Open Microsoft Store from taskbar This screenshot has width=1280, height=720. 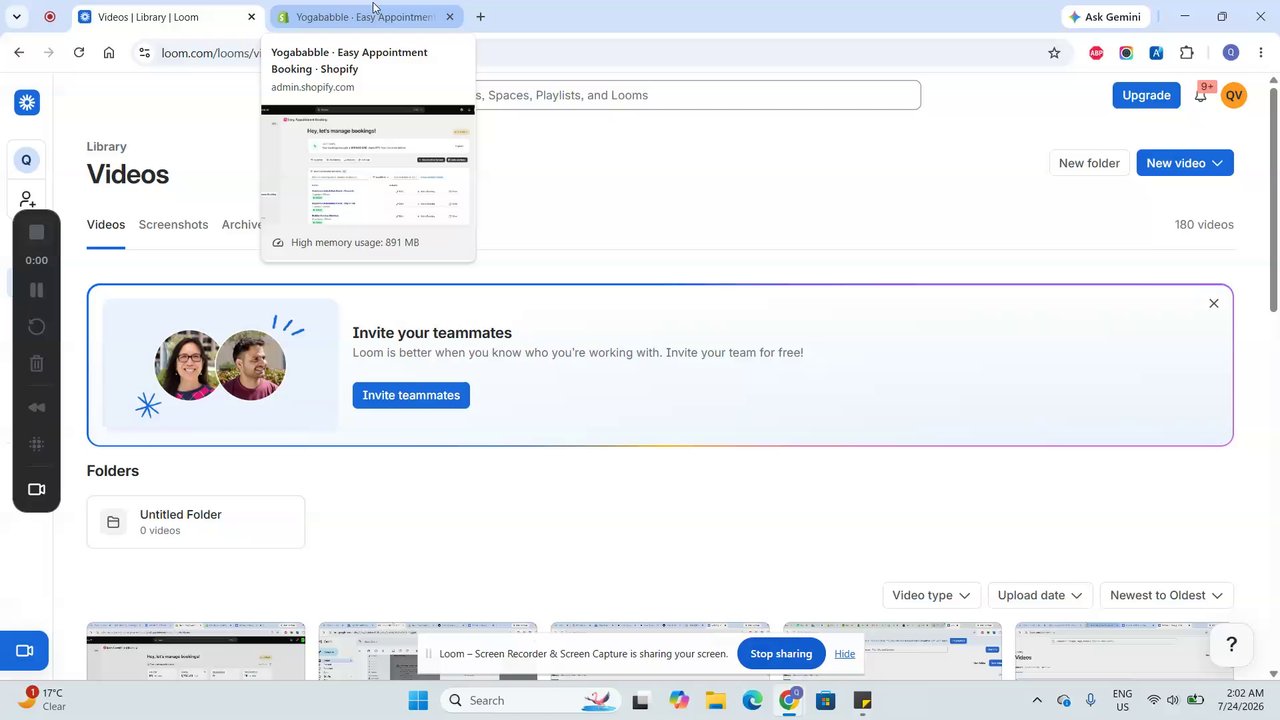(x=826, y=700)
